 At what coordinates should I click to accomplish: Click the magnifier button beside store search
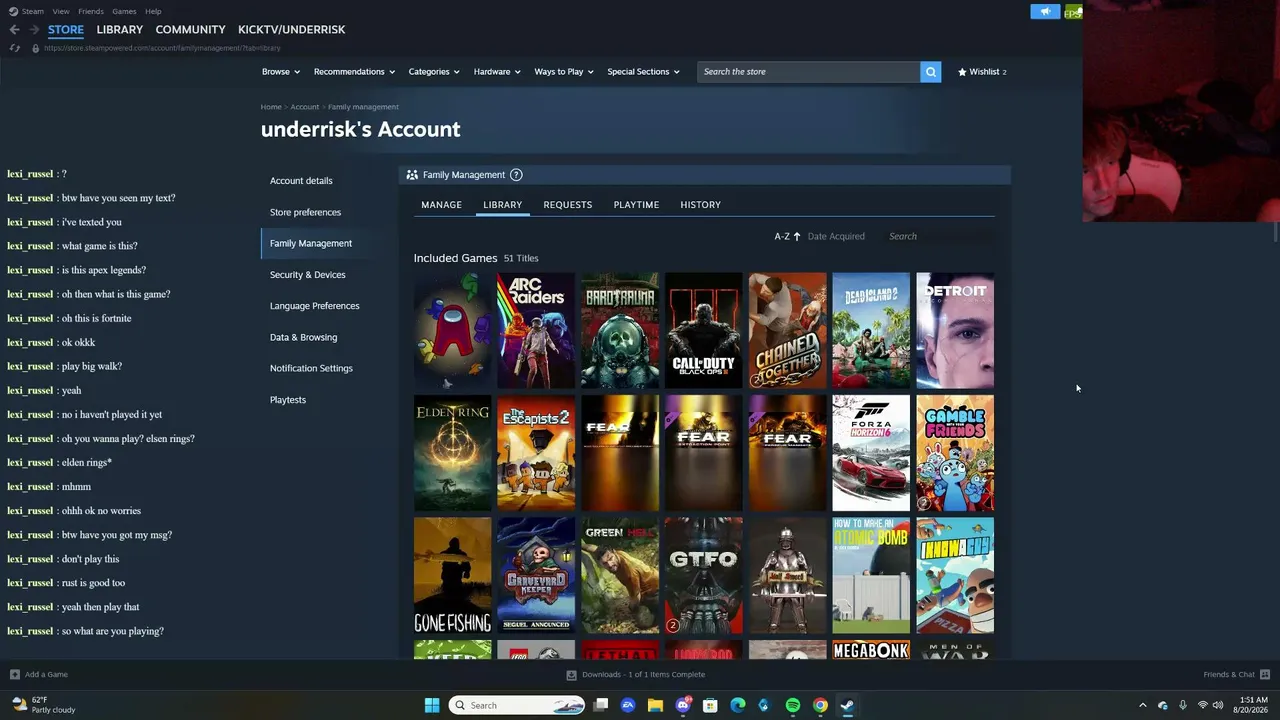coord(931,72)
